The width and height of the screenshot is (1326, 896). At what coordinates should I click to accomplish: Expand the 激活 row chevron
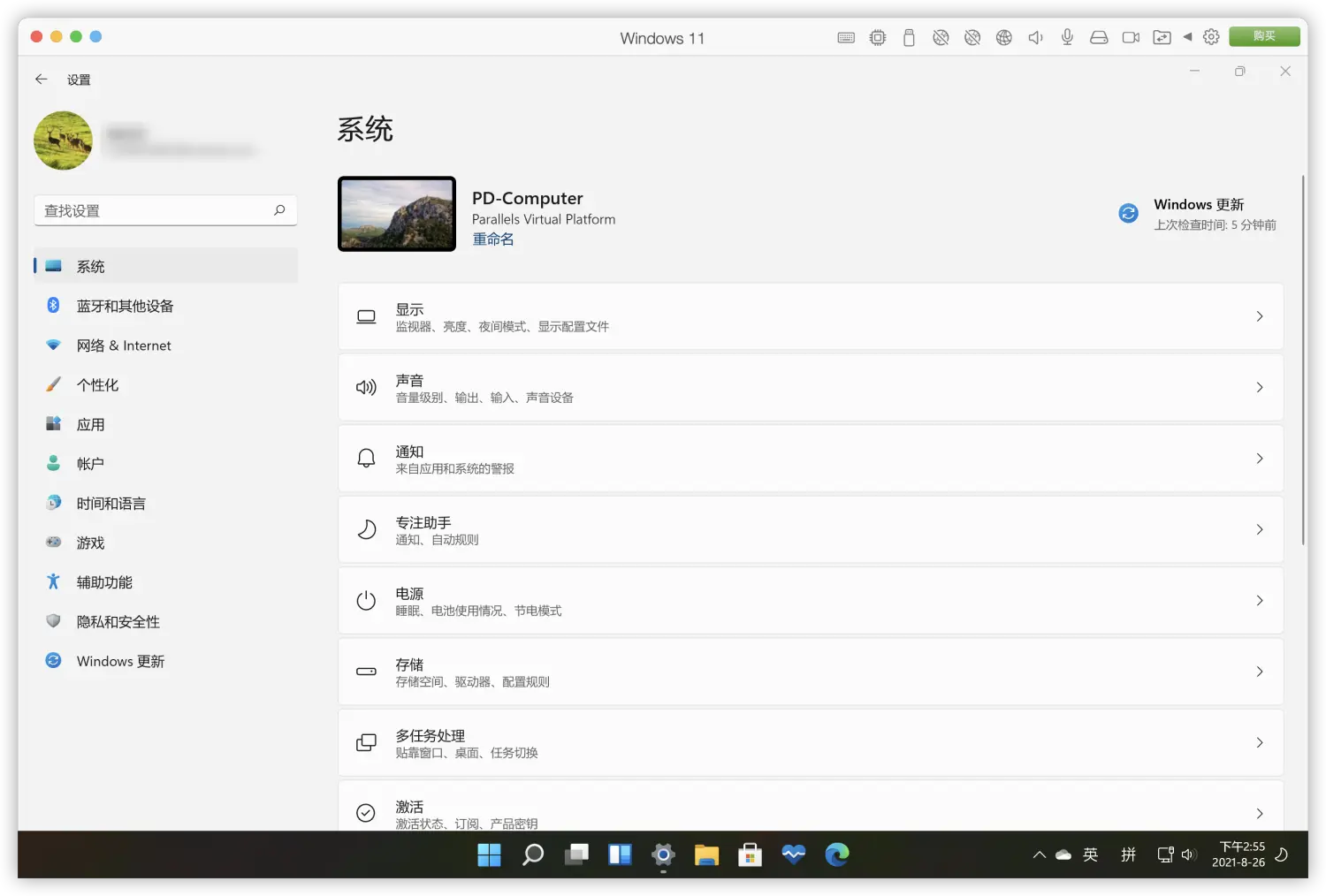[1260, 813]
